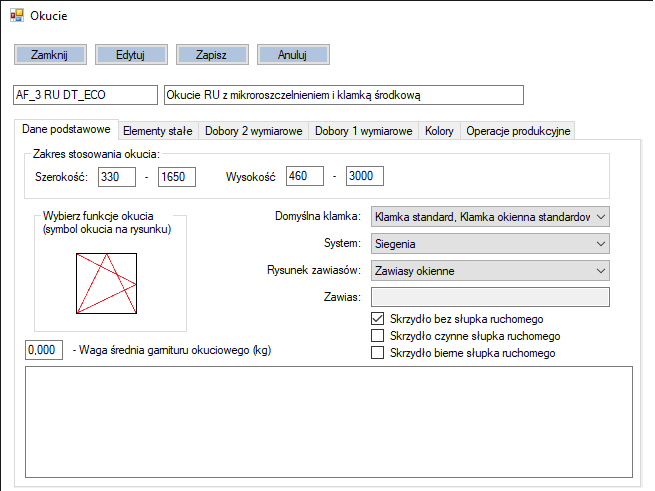Click the AF_3 RU DT_ECO code field
Image resolution: width=655 pixels, height=491 pixels.
[85, 95]
